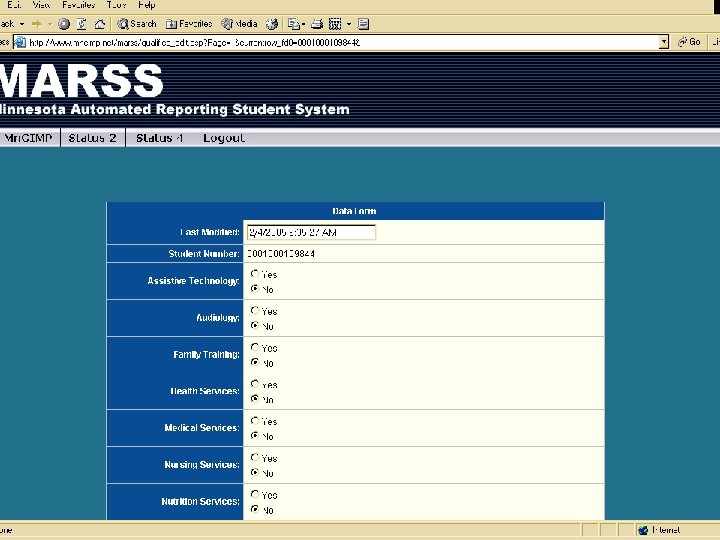Image resolution: width=720 pixels, height=540 pixels.
Task: Open the address bar URL dropdown
Action: pos(664,42)
